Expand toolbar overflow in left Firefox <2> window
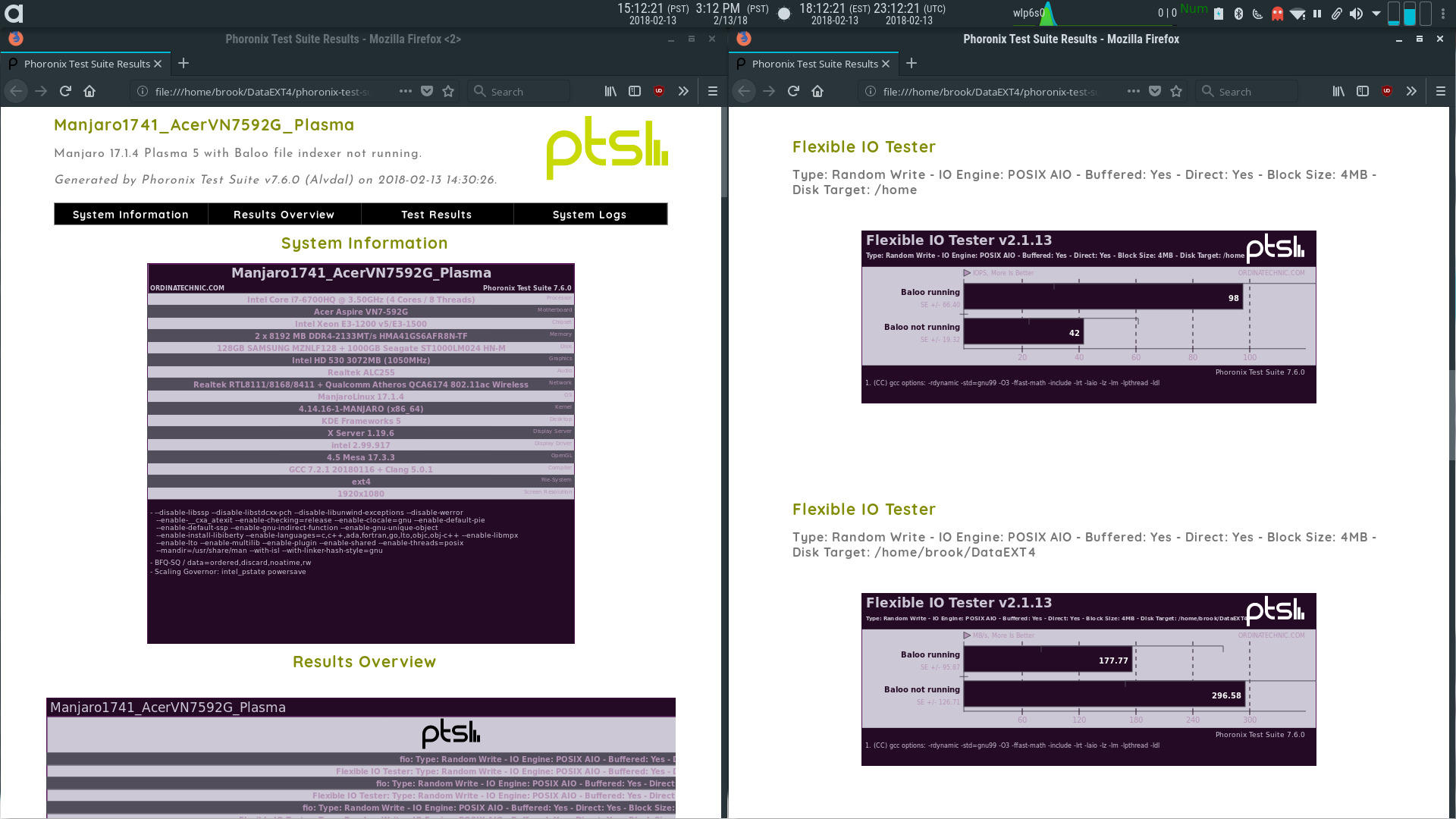1456x819 pixels. (x=683, y=91)
